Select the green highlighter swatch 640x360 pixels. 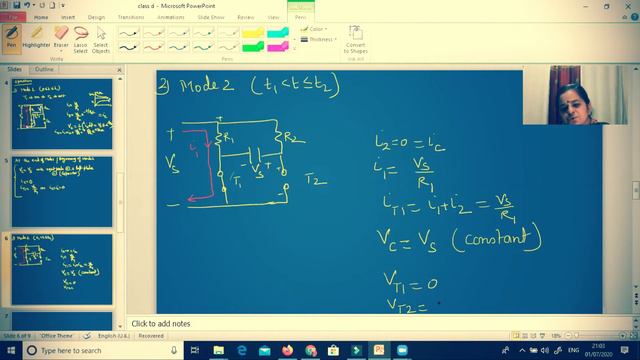click(253, 47)
